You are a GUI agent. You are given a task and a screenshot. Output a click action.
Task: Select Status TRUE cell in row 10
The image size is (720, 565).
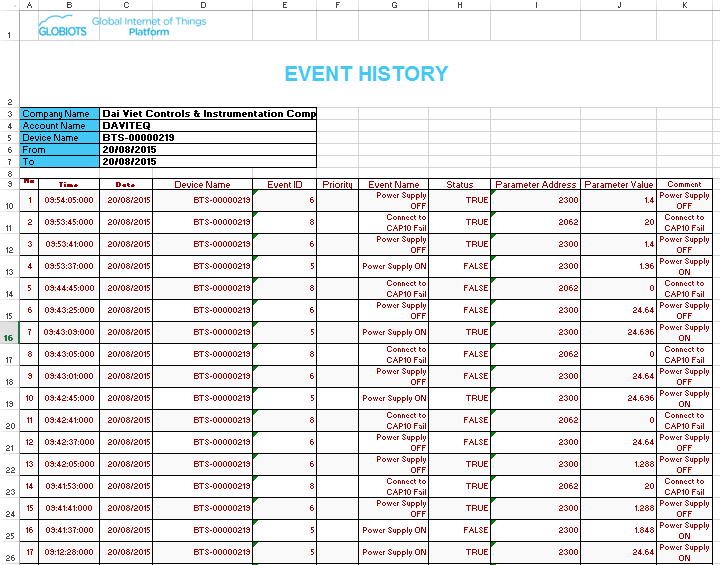click(460, 200)
